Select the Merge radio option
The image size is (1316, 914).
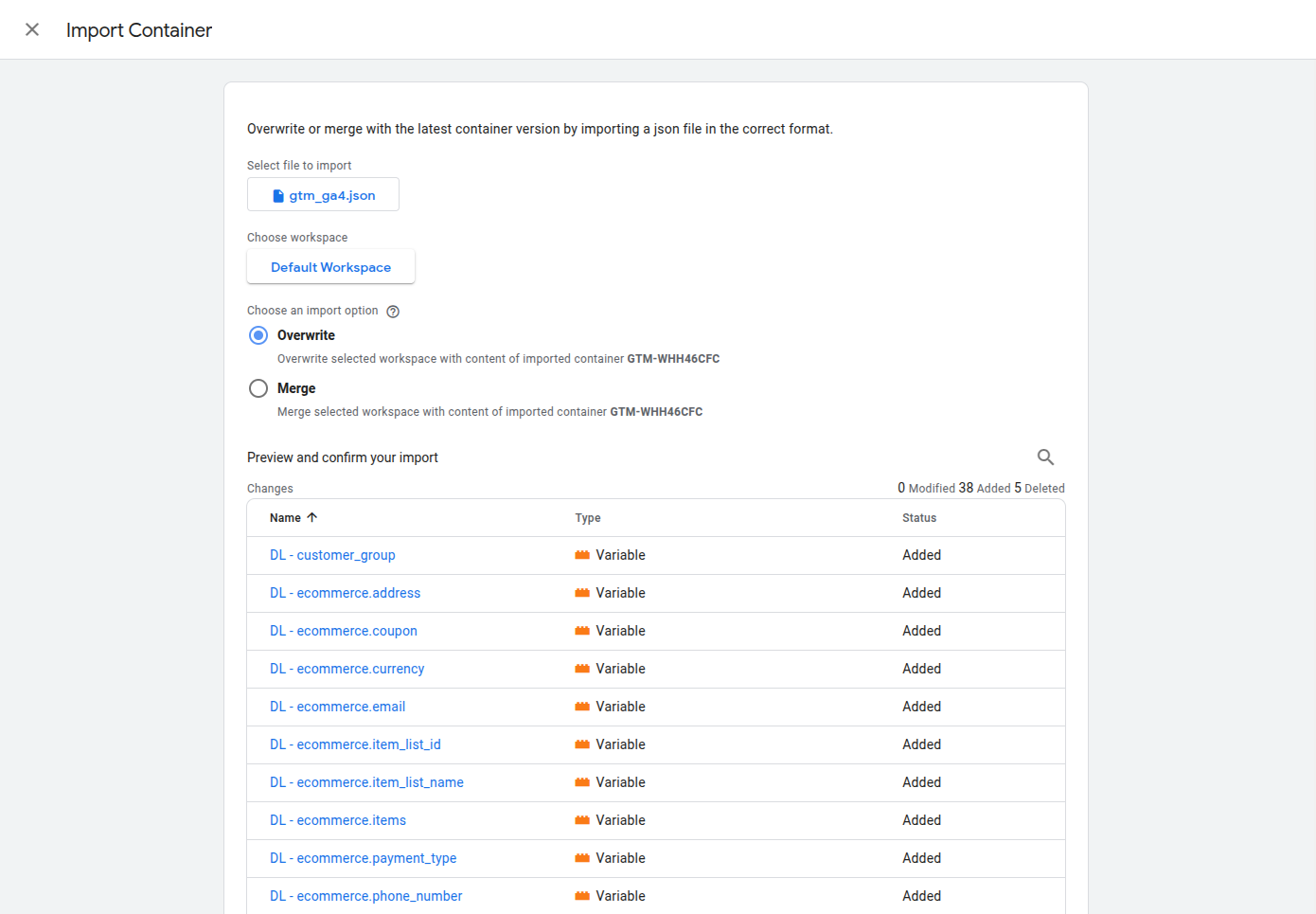tap(258, 388)
